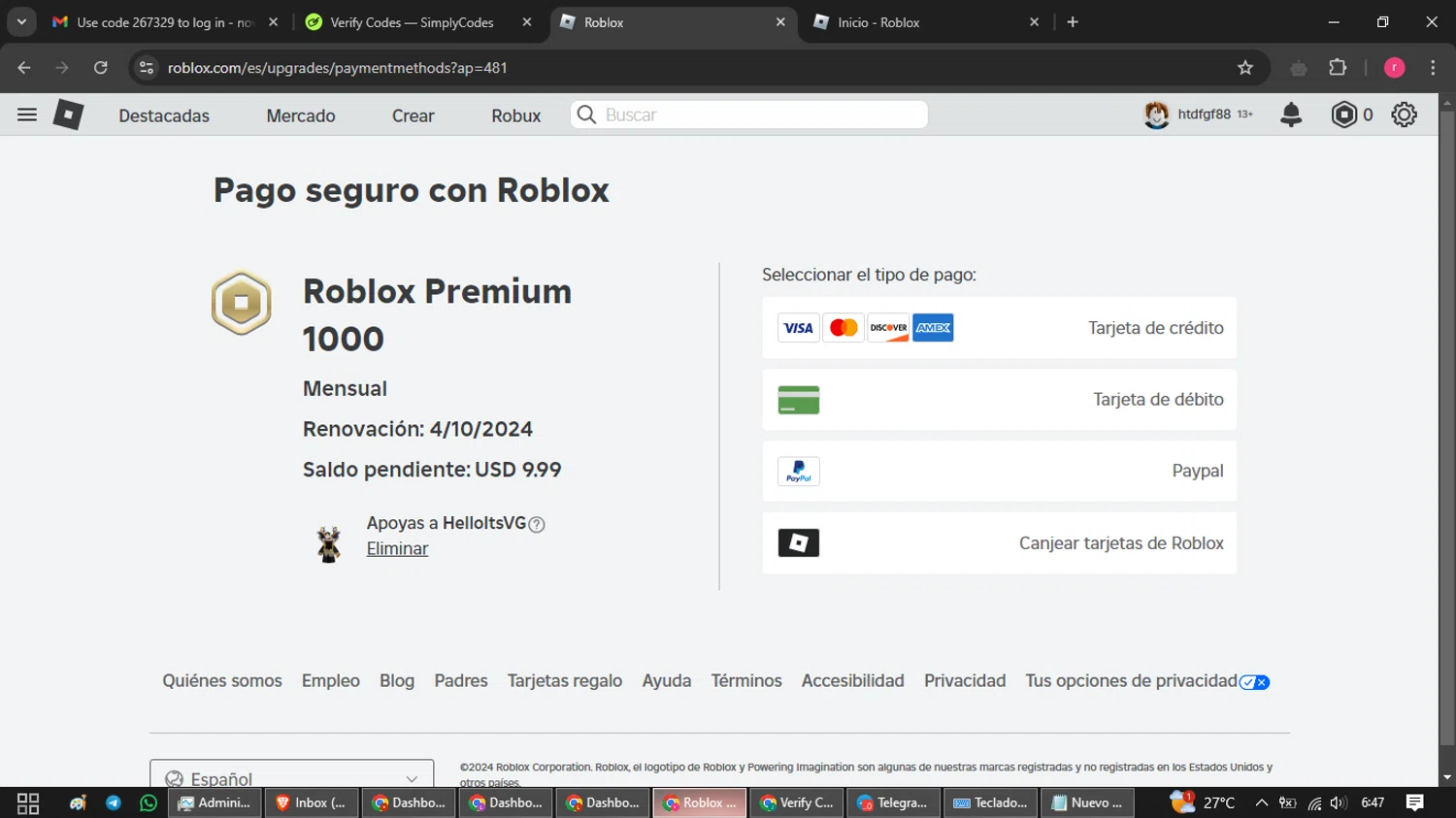This screenshot has width=1456, height=818.
Task: View site information icon in address bar
Action: (x=147, y=68)
